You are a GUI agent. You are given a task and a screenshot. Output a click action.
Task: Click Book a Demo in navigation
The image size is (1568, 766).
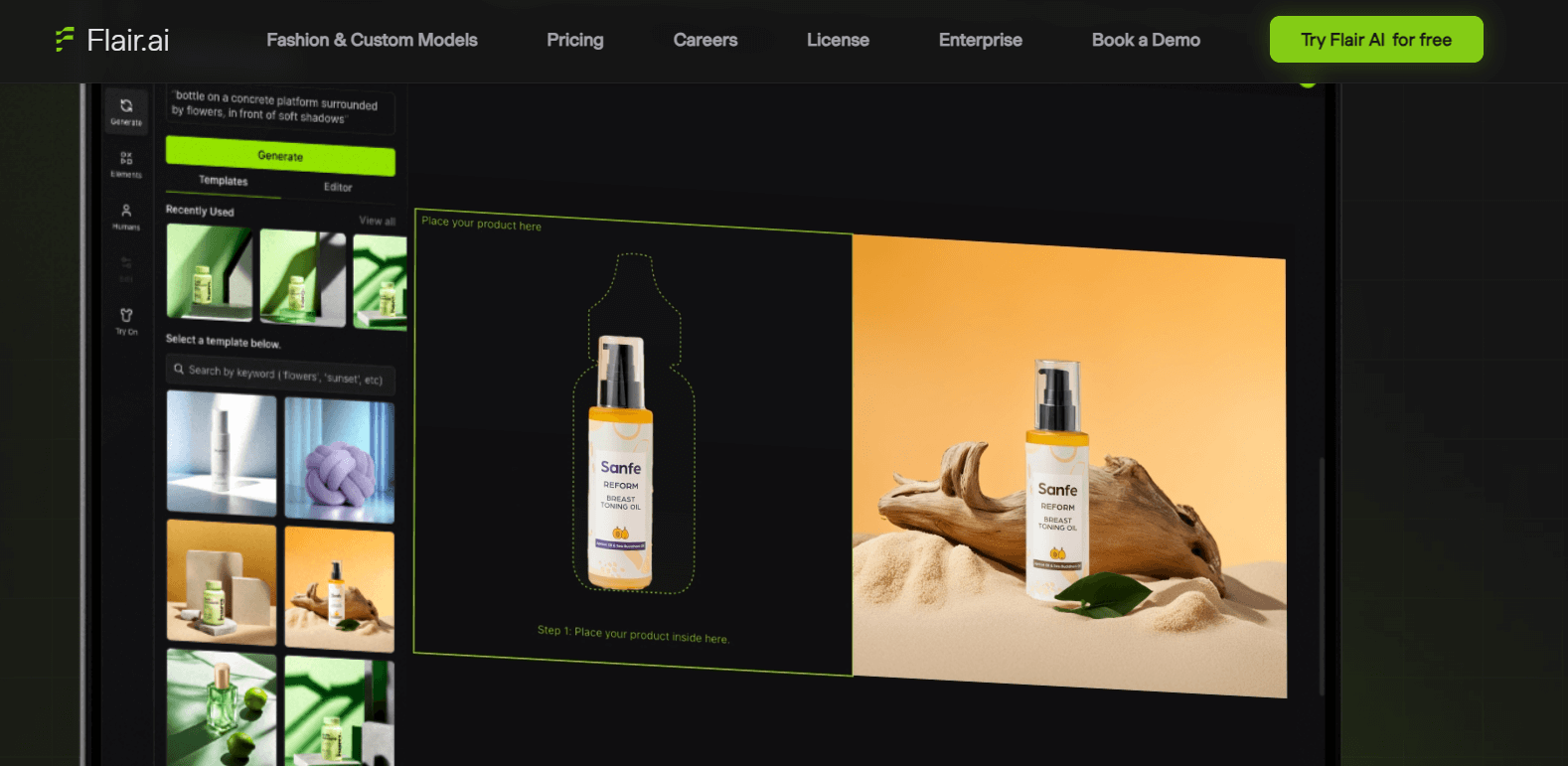[1146, 40]
